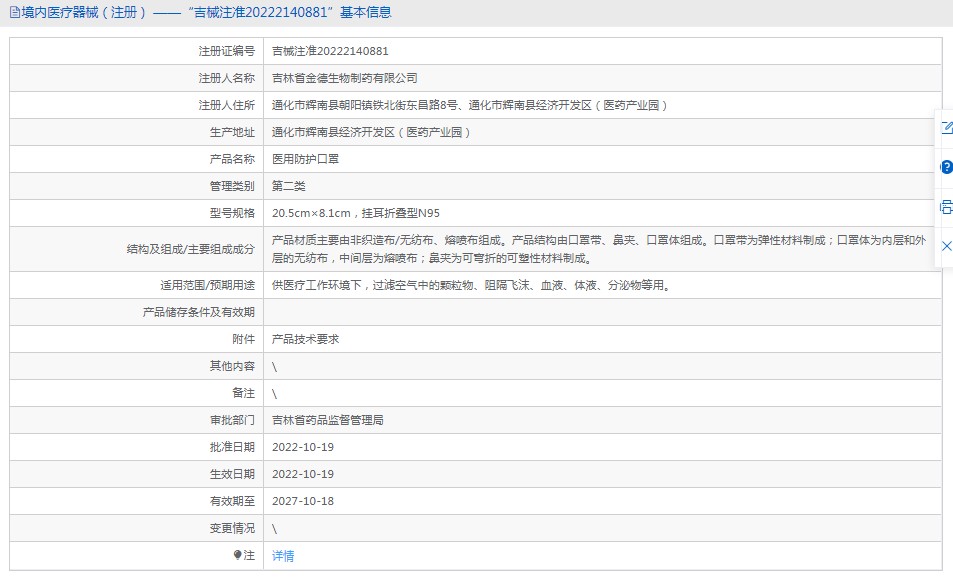The height and width of the screenshot is (578, 953).
Task: Click model spec 20.5cm×8.1cm，挂耳折叠型N95
Action: [356, 213]
